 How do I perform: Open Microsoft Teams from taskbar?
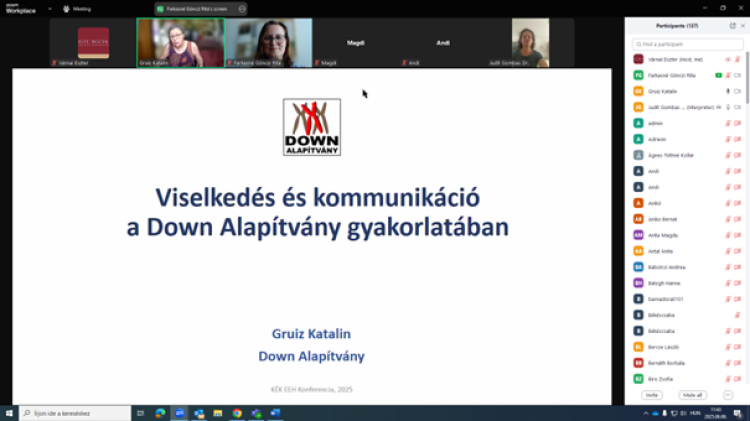click(x=256, y=413)
